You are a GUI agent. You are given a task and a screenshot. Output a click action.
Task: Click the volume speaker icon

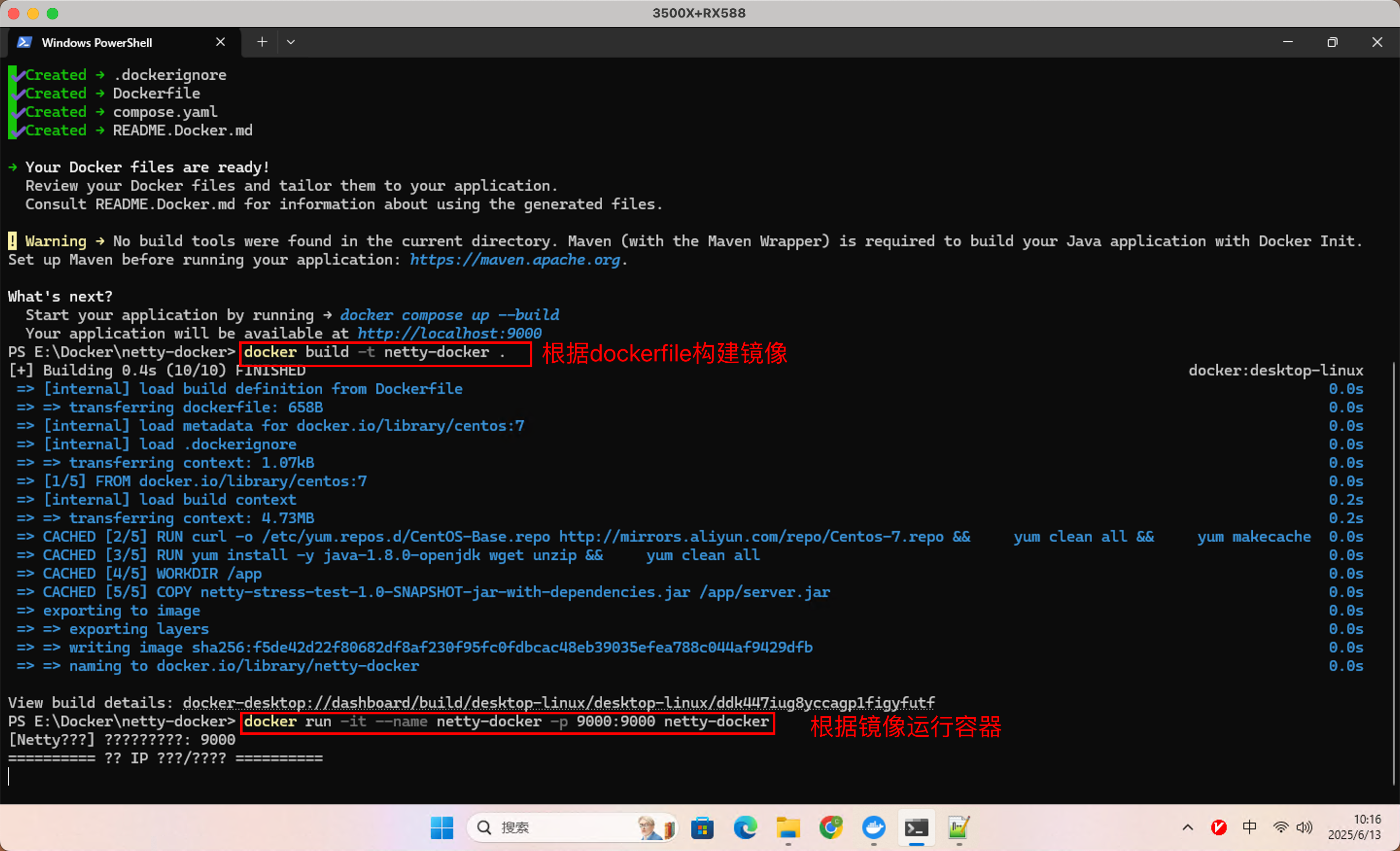point(1304,827)
